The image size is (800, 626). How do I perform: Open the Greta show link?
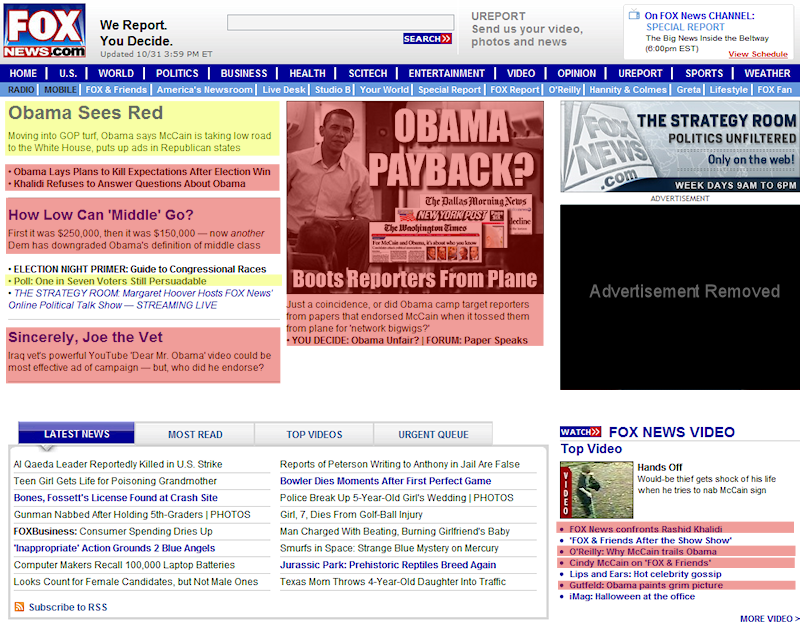click(x=689, y=90)
